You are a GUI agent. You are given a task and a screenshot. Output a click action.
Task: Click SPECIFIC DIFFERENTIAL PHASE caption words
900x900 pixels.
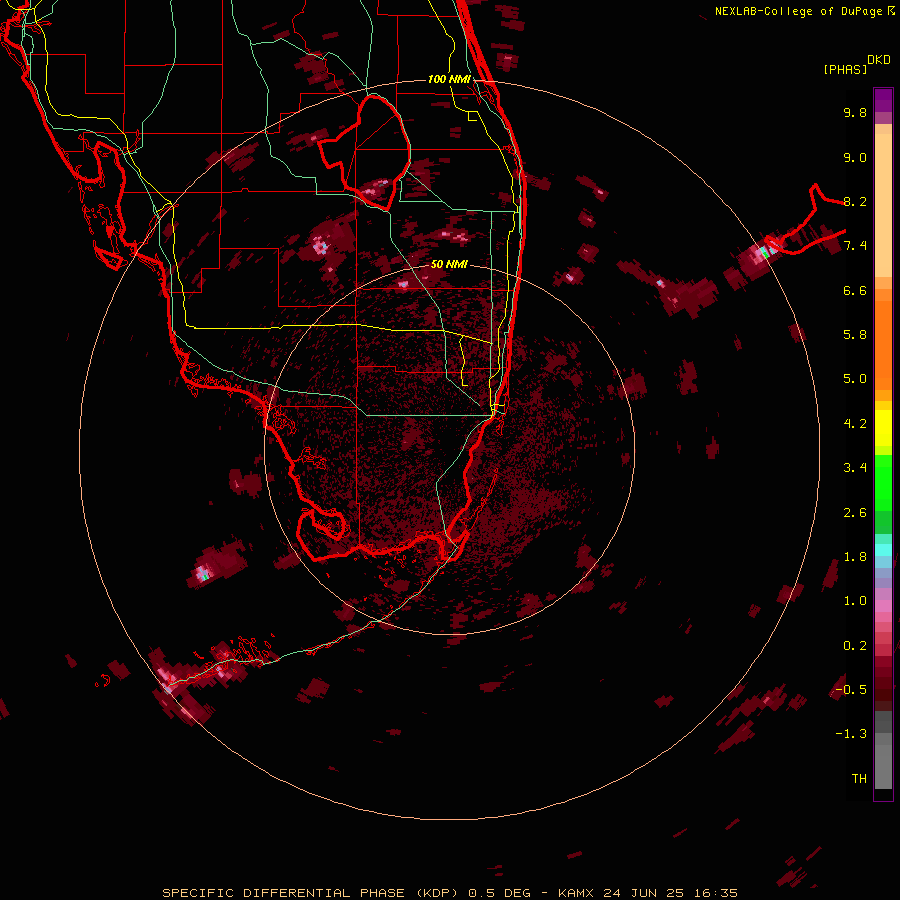tap(284, 893)
